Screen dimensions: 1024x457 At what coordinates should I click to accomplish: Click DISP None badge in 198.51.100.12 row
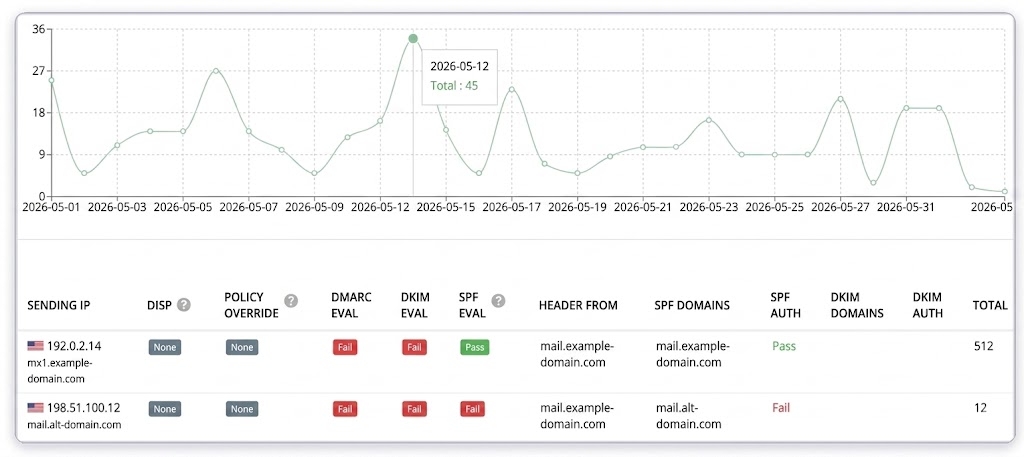165,409
